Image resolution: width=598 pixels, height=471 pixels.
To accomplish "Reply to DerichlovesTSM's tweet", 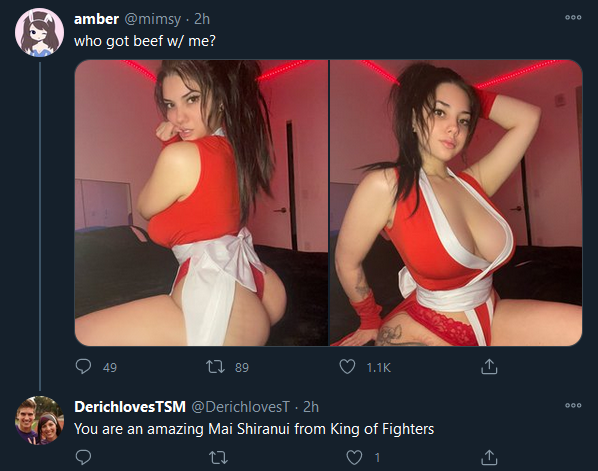I will pos(83,457).
